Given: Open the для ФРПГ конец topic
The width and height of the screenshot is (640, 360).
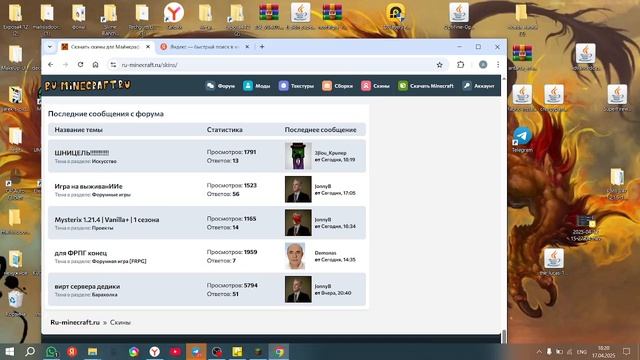Looking at the screenshot, I should 81,253.
